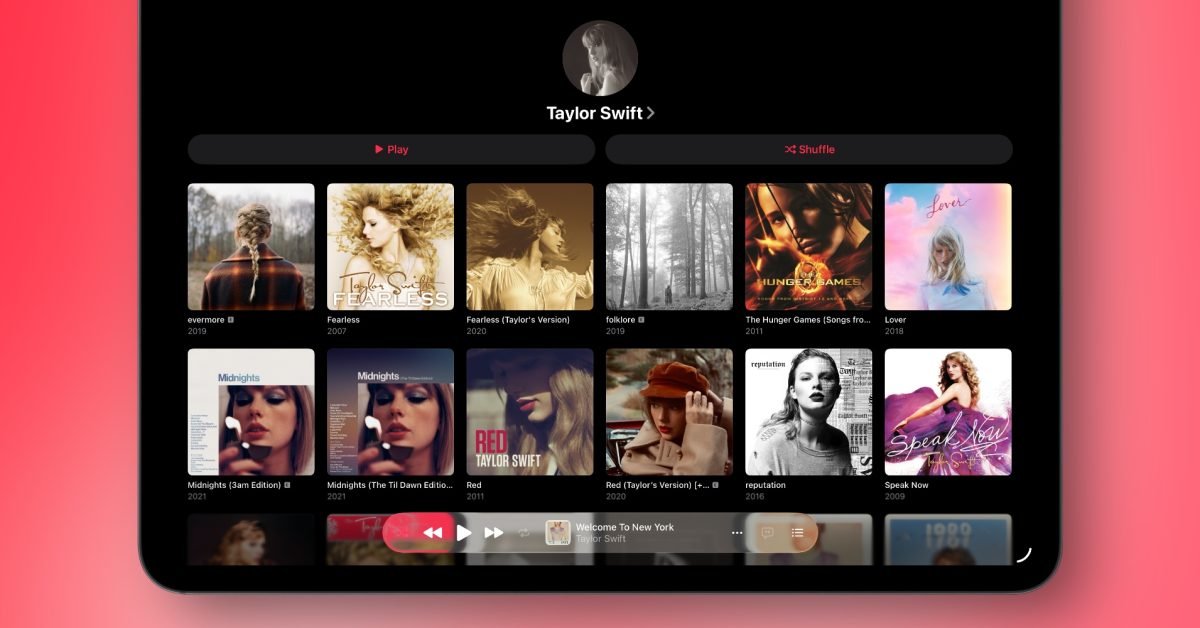This screenshot has height=628, width=1200.
Task: Open the Speak Now album cover
Action: tap(948, 412)
